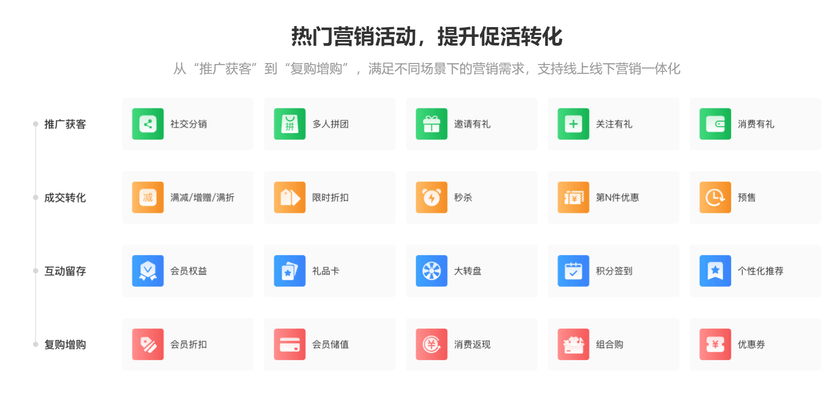Click the 消费返现 yen refund icon

point(431,344)
